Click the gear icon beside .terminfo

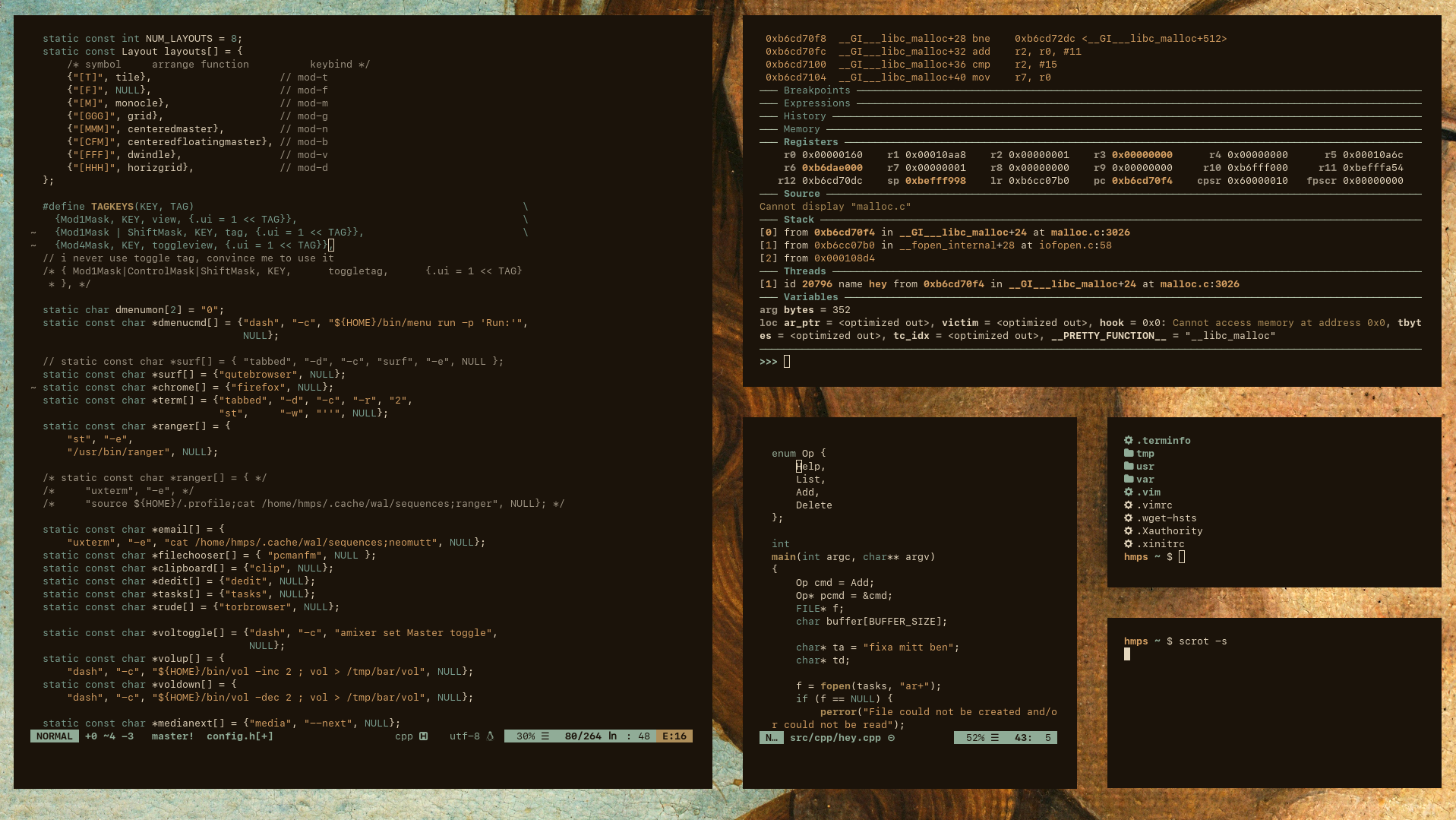[x=1128, y=440]
